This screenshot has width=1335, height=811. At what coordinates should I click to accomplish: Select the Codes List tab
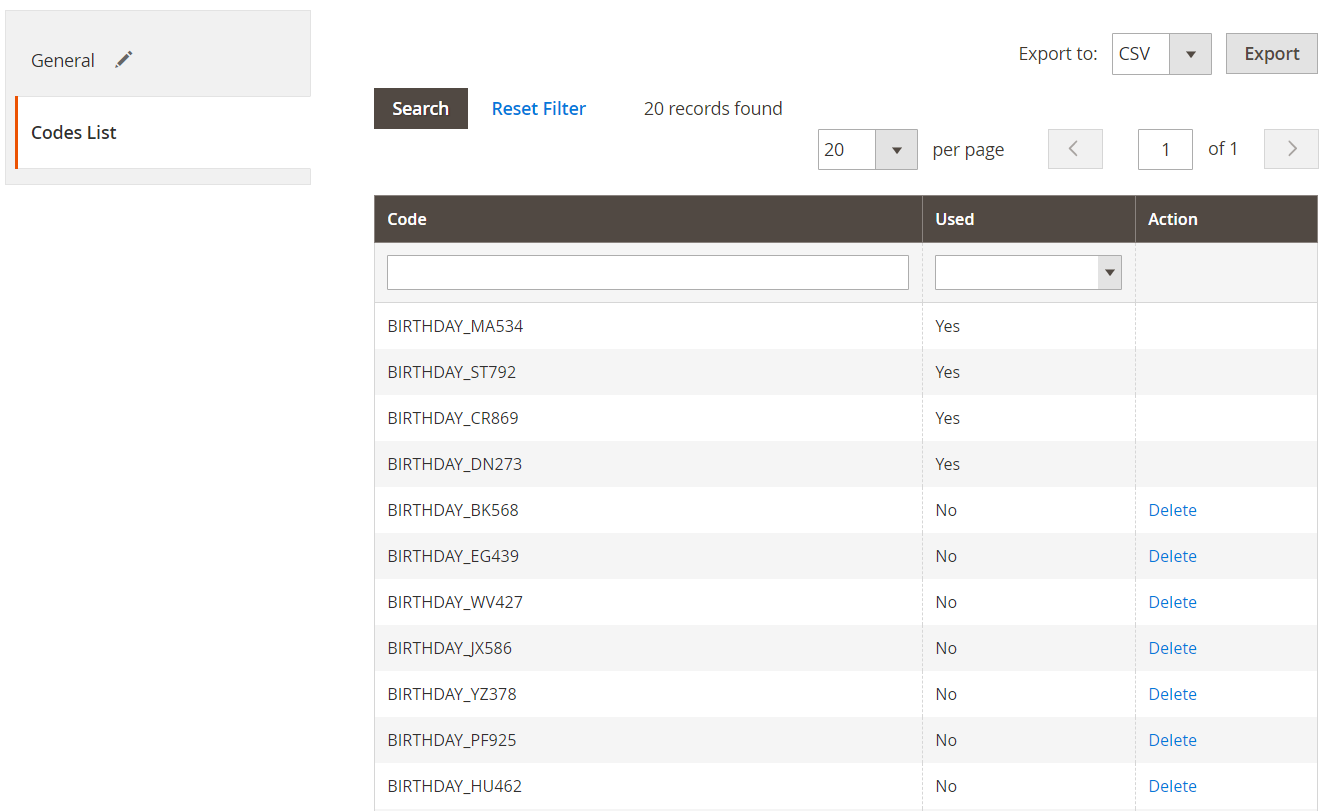(74, 133)
